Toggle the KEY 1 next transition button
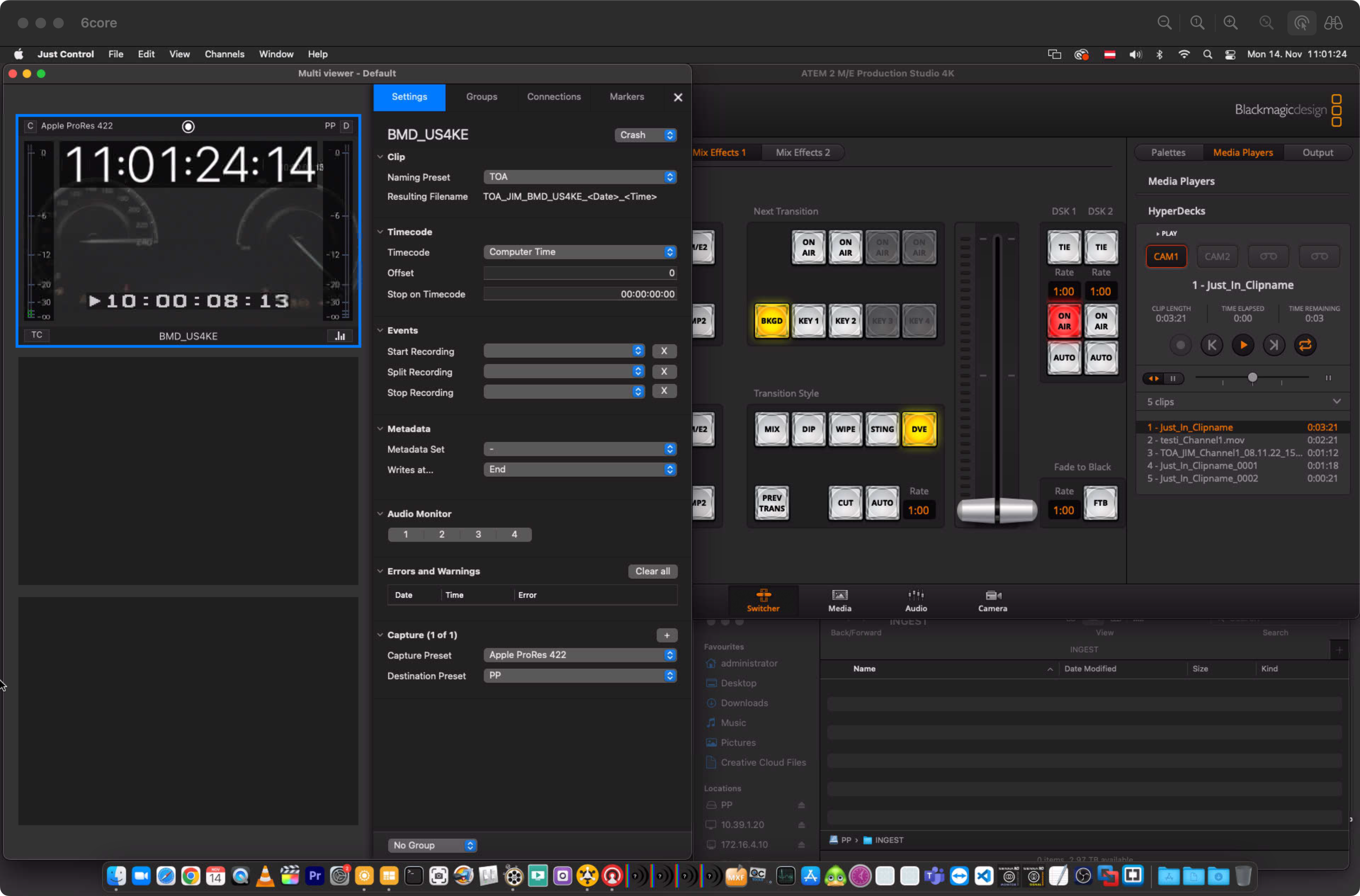1360x896 pixels. tap(808, 321)
